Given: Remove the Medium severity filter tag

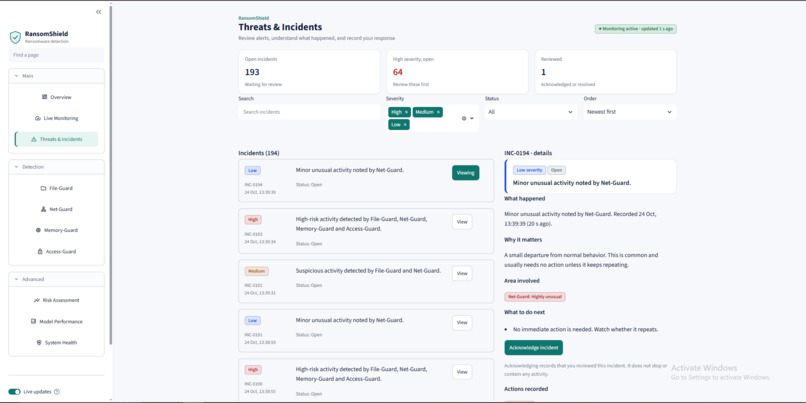Looking at the screenshot, I should [x=438, y=112].
